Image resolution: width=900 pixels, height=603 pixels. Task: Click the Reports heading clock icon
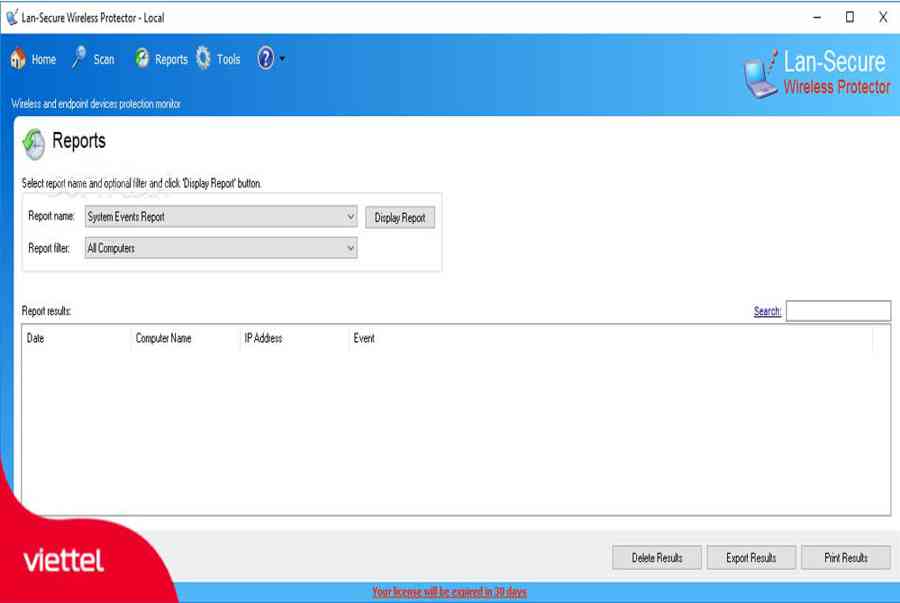click(x=34, y=144)
